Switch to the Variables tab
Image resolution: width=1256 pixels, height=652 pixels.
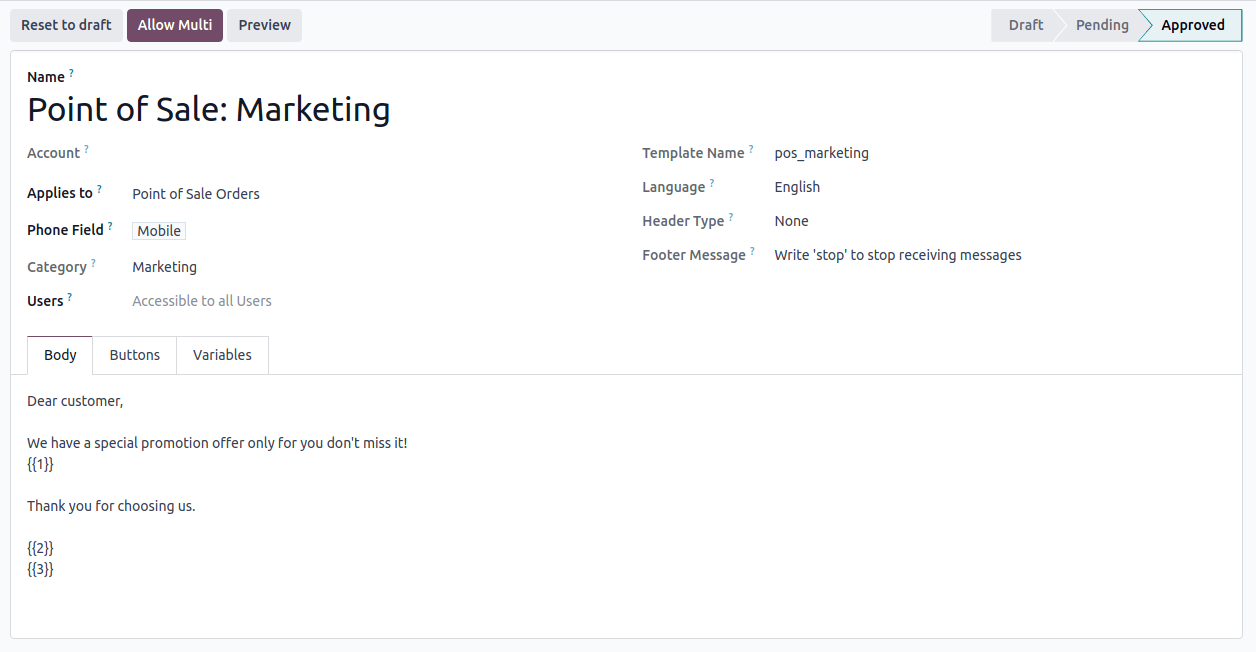click(222, 354)
